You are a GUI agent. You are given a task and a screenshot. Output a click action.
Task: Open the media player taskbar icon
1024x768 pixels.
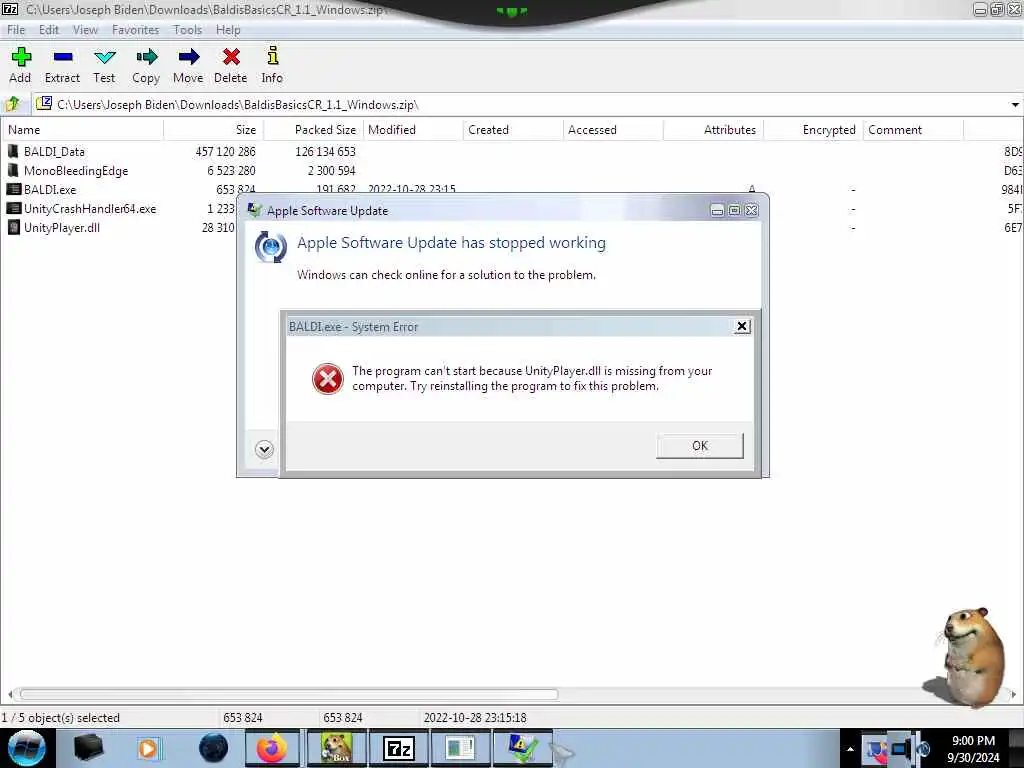(148, 748)
